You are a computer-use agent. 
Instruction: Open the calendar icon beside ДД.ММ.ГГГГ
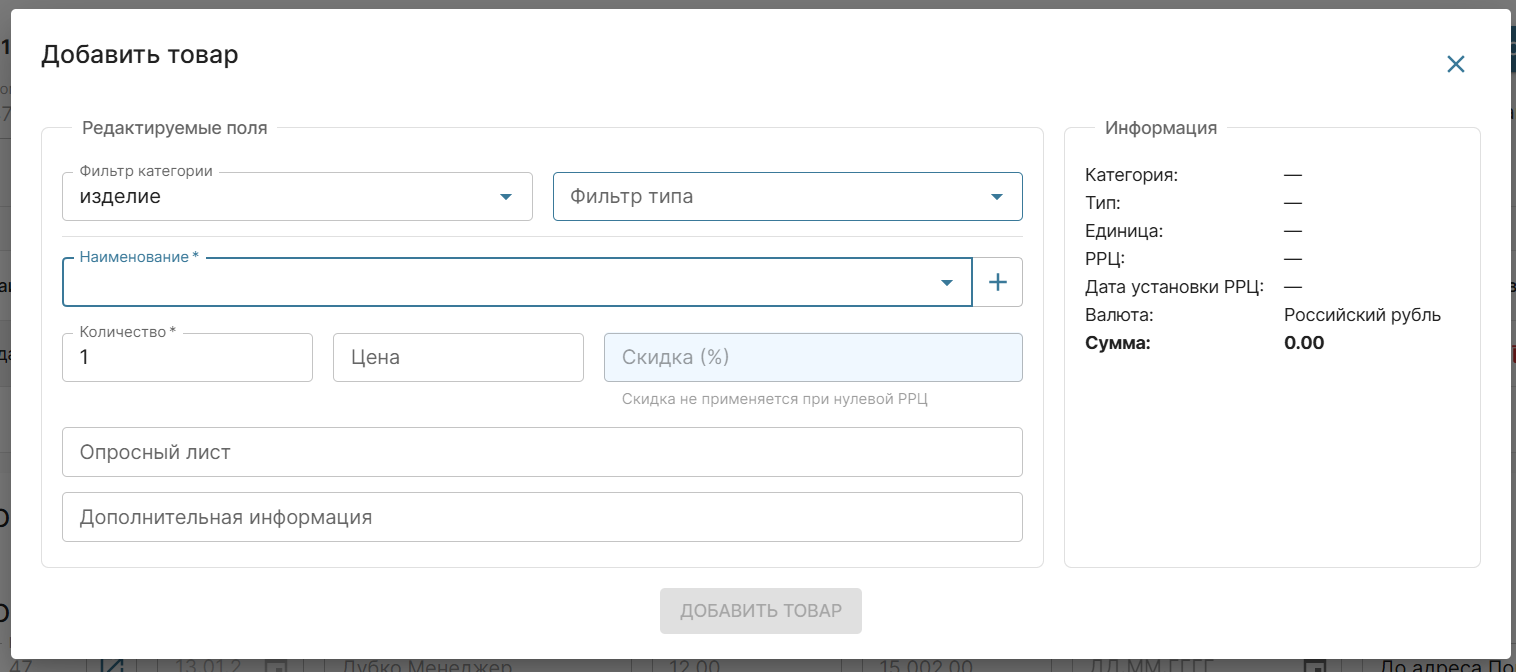pos(1317,666)
